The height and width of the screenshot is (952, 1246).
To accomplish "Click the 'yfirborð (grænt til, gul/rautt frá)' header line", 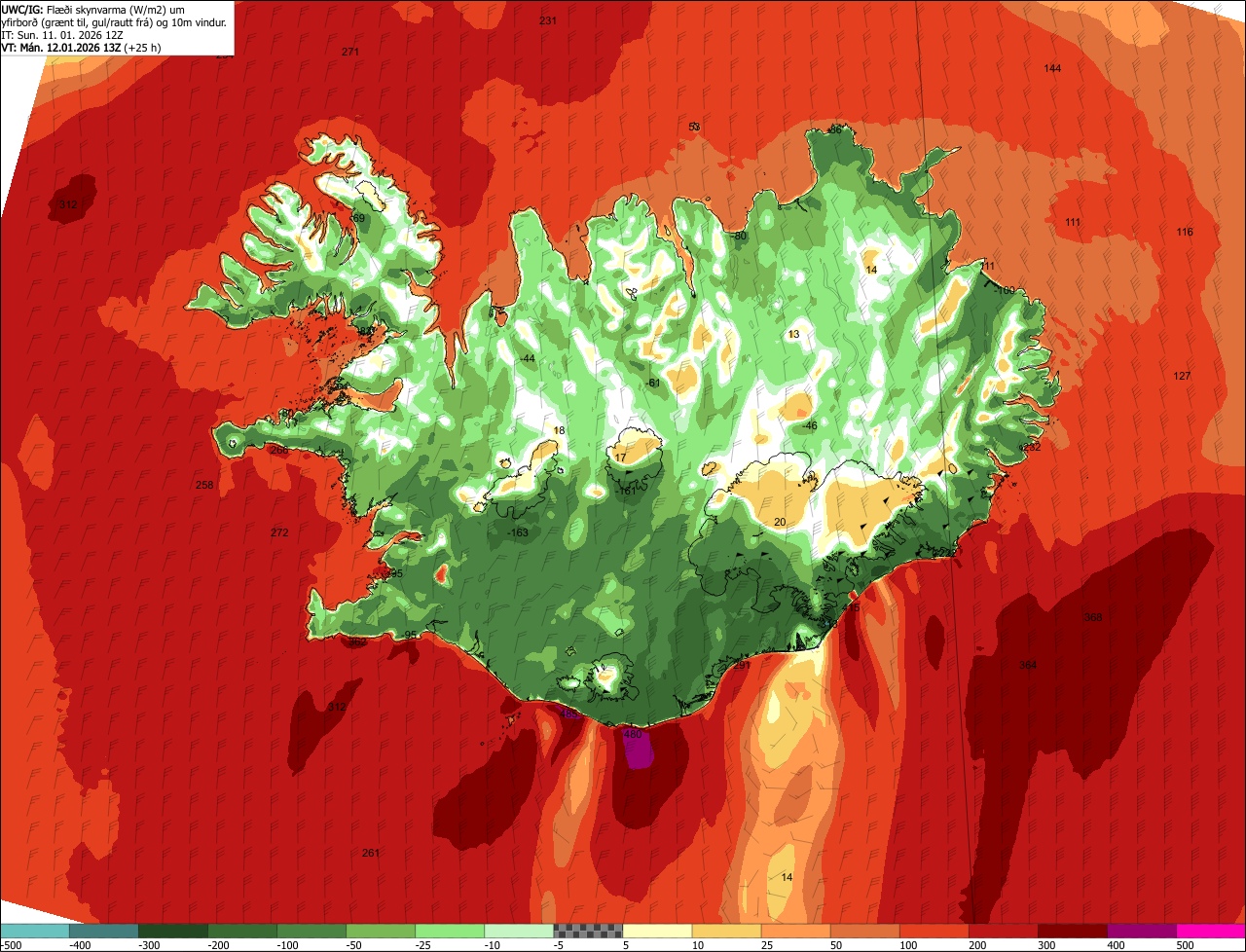I will [115, 21].
